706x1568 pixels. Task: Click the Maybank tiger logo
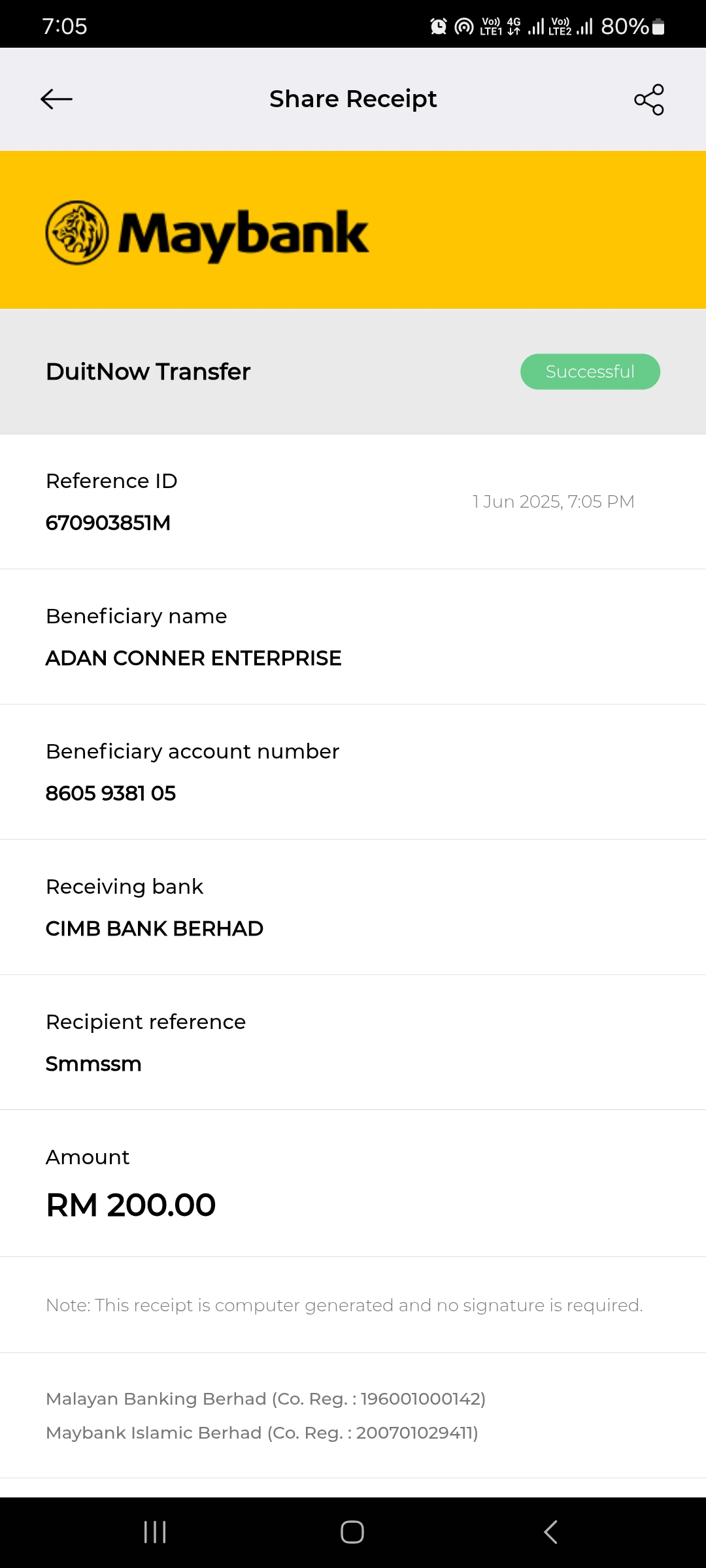click(77, 233)
